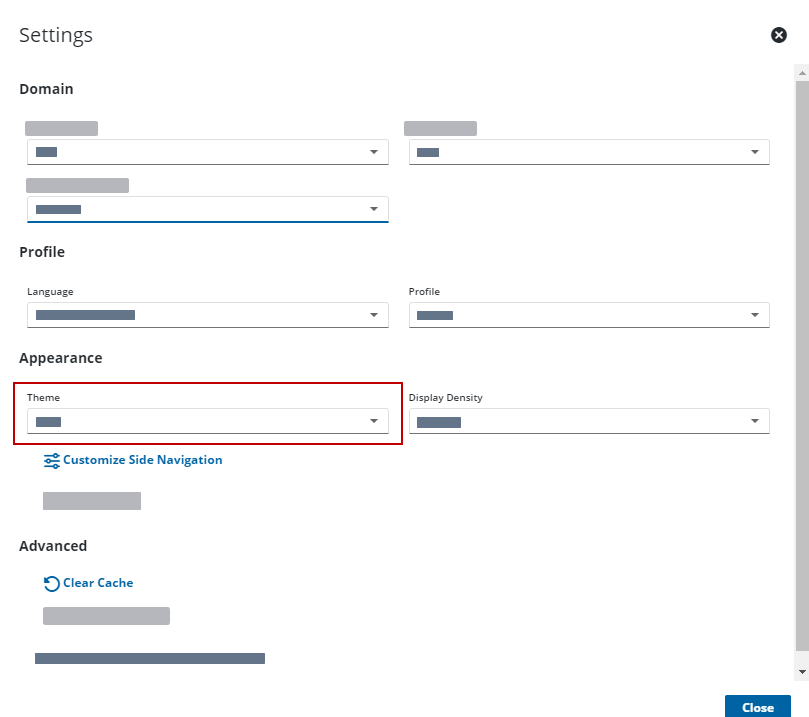Click the Language dropdown arrow
This screenshot has width=809, height=717.
tap(374, 315)
